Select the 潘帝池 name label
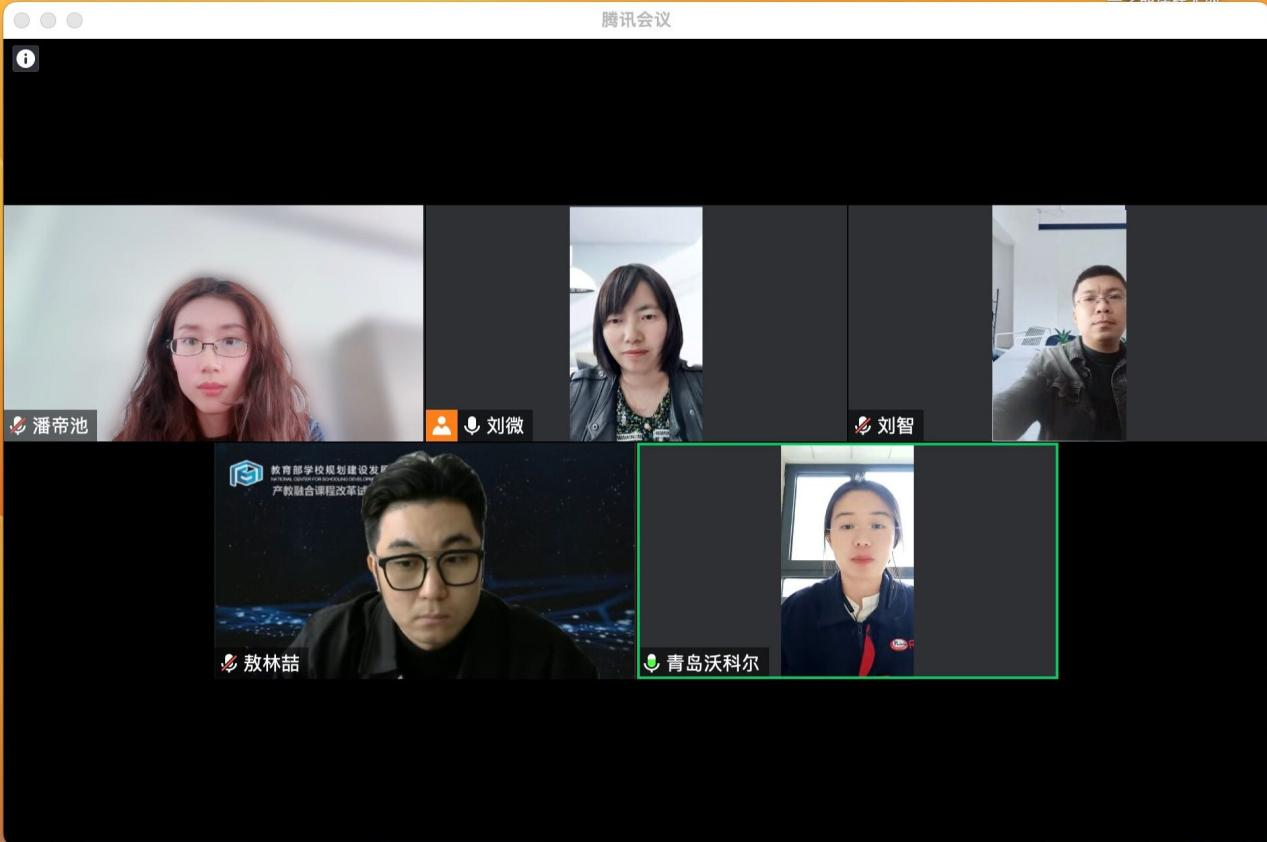Screen dimensions: 1267x842 click(60, 426)
